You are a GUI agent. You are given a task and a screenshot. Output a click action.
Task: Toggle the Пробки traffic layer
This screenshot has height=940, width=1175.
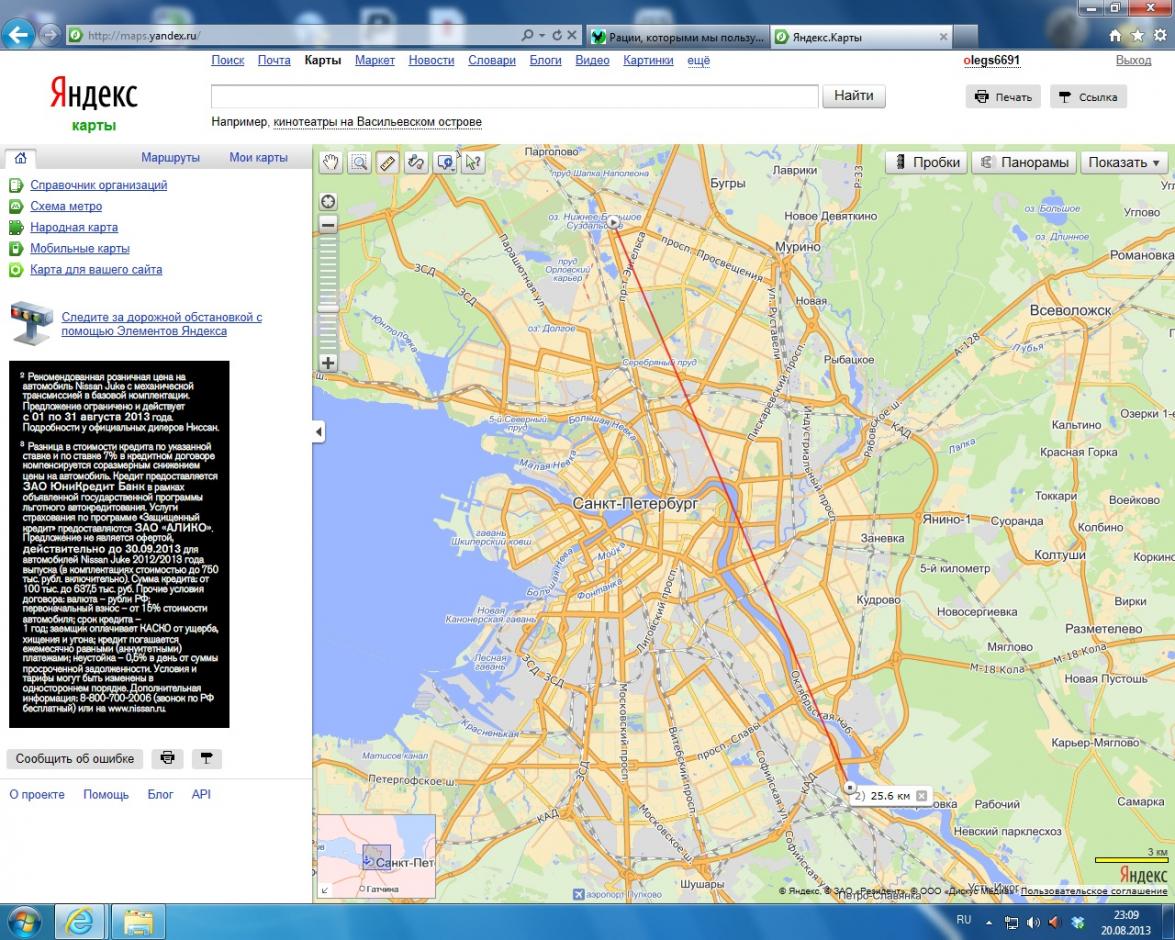926,162
